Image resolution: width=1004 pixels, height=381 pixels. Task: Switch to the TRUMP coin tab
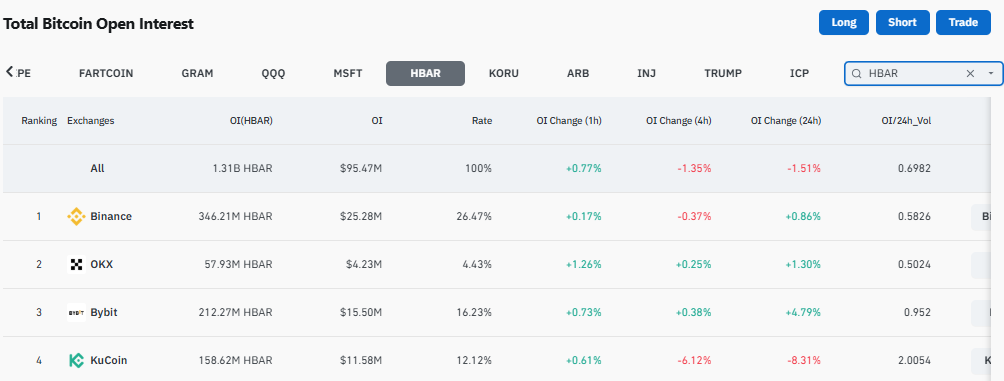723,73
